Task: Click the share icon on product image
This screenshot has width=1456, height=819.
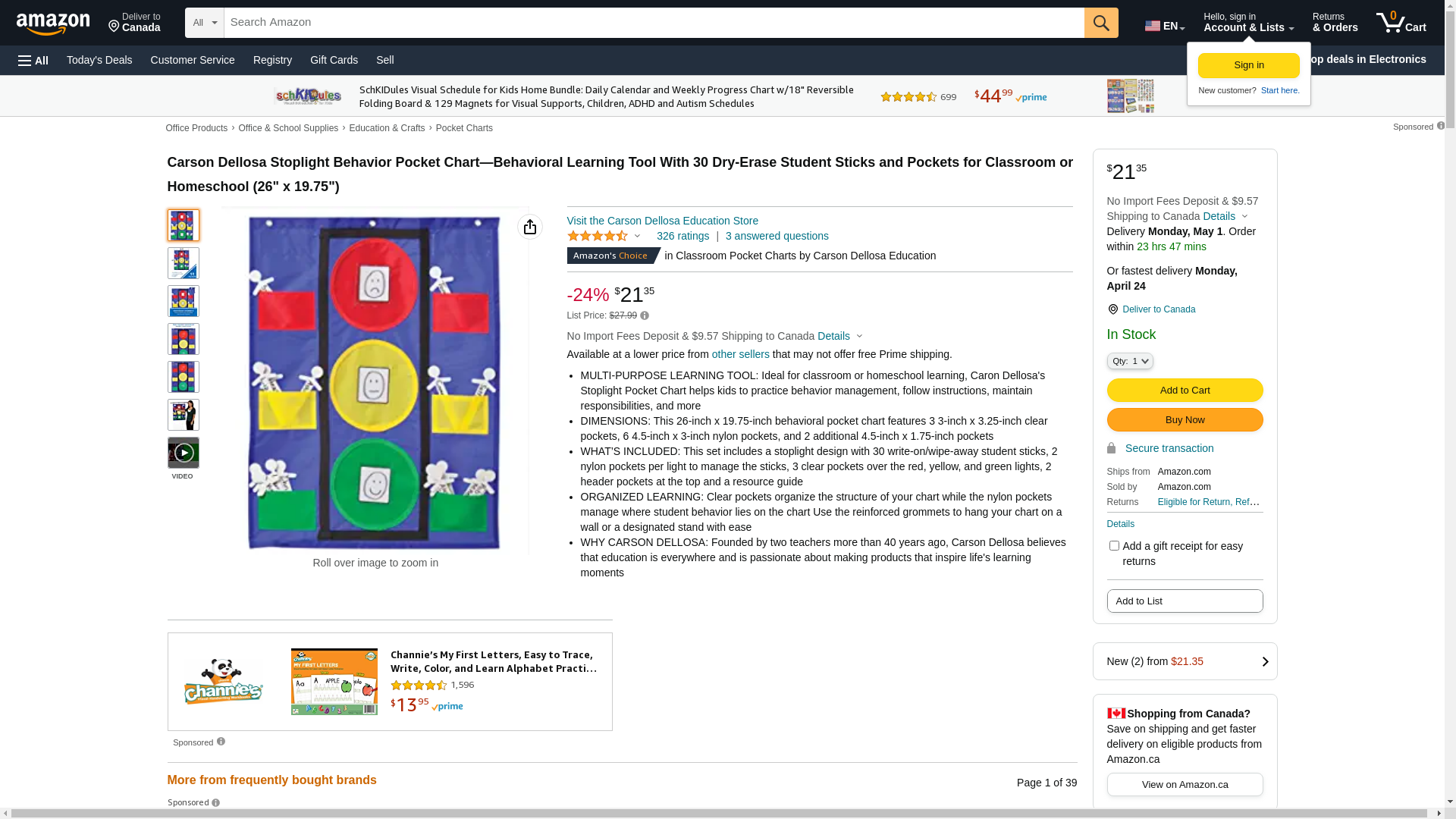Action: tap(530, 227)
